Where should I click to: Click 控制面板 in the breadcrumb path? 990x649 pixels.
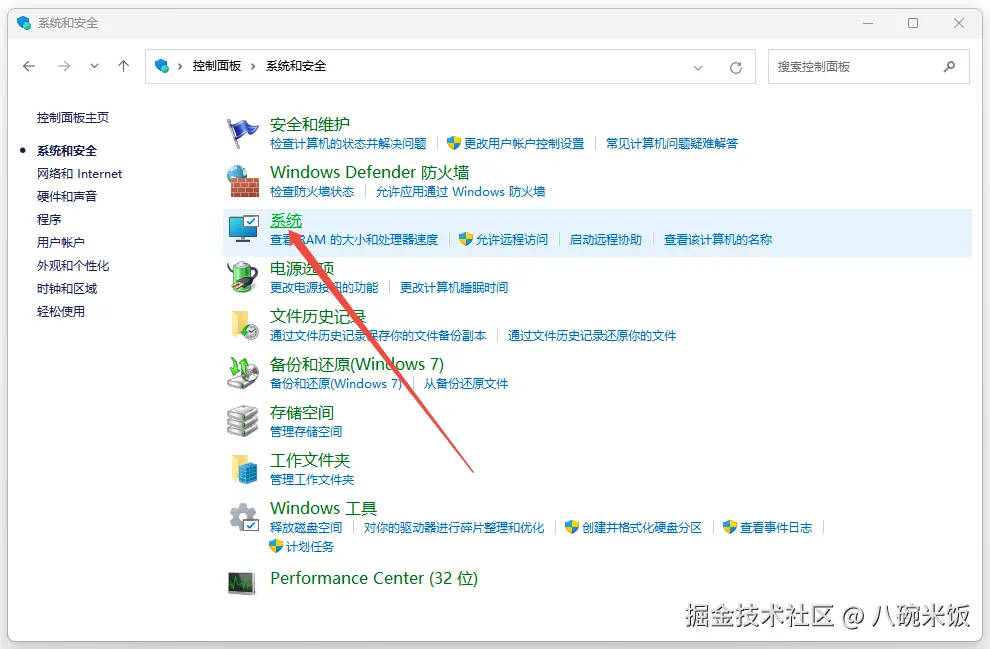point(217,66)
